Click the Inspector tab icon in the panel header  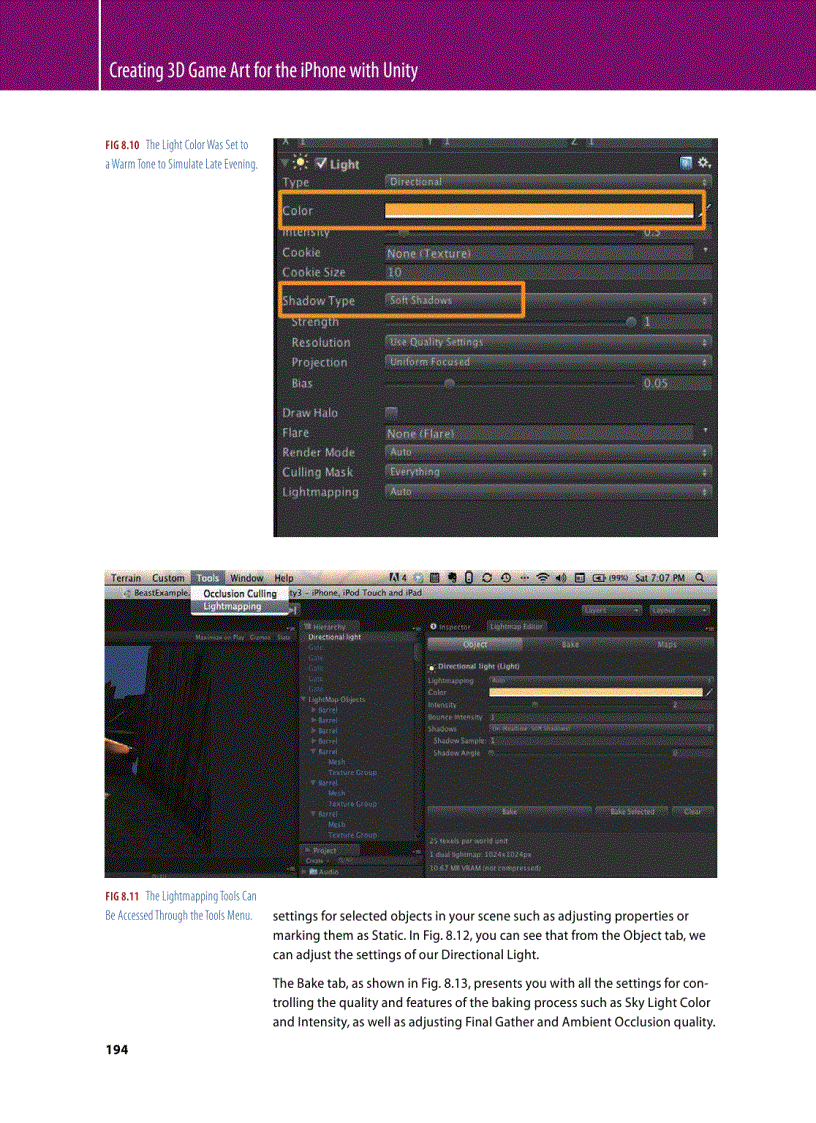(x=435, y=627)
